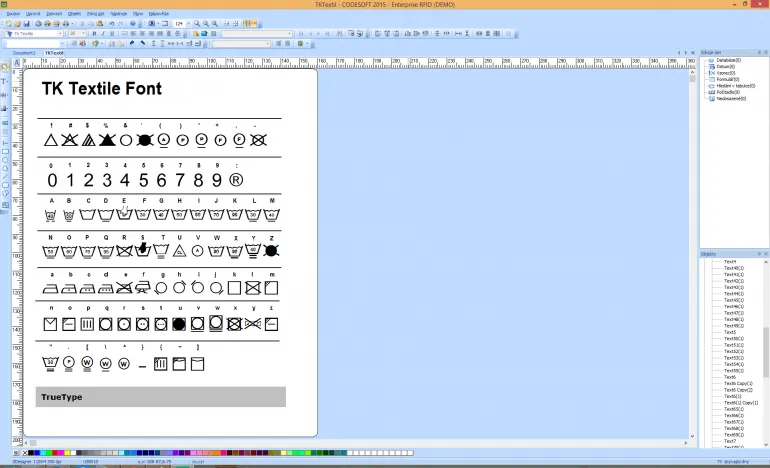
Task: Open the empty combo box on third toolbar left
Action: click(x=36, y=43)
